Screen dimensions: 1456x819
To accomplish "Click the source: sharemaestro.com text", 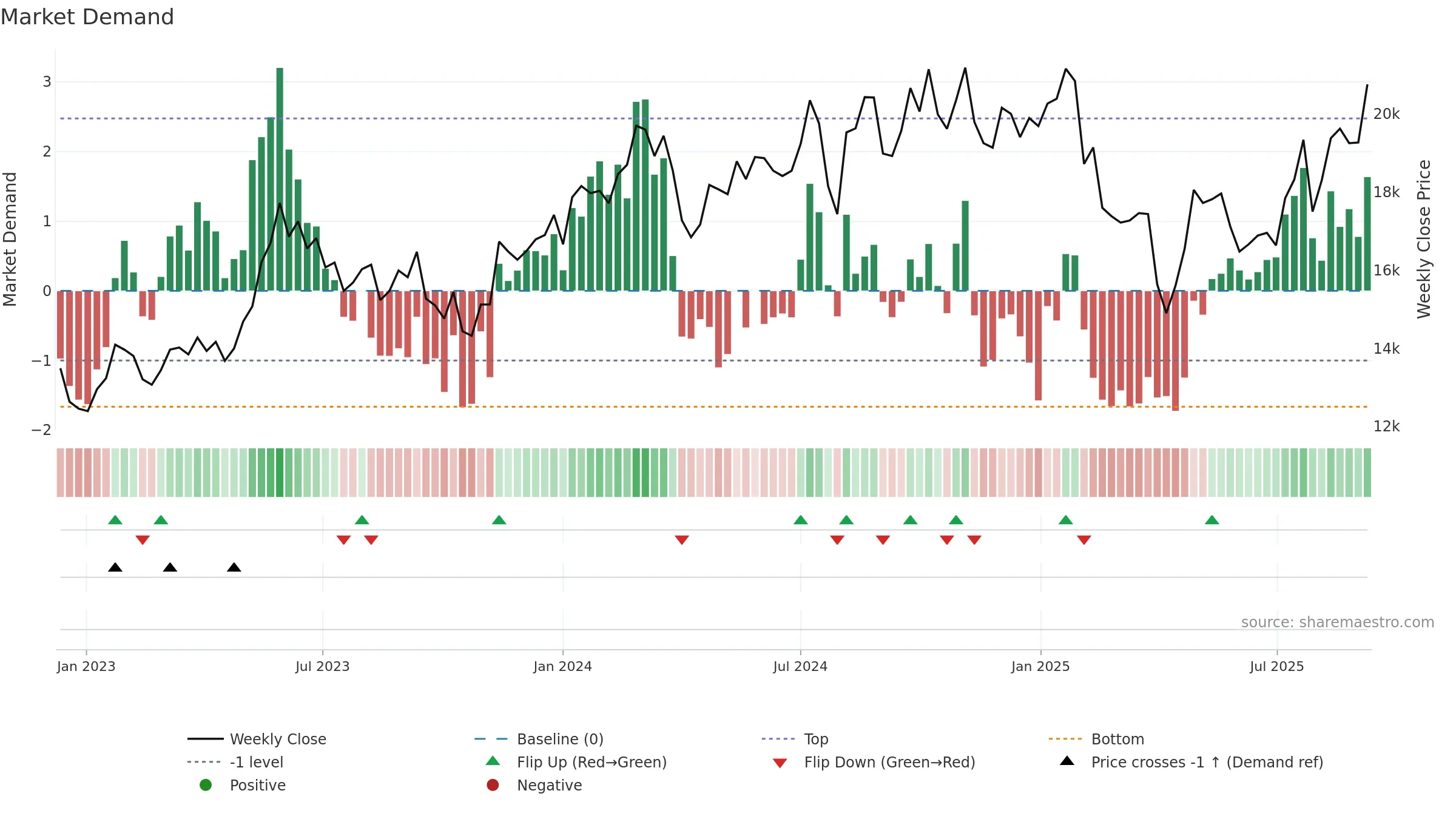I will pyautogui.click(x=1338, y=622).
